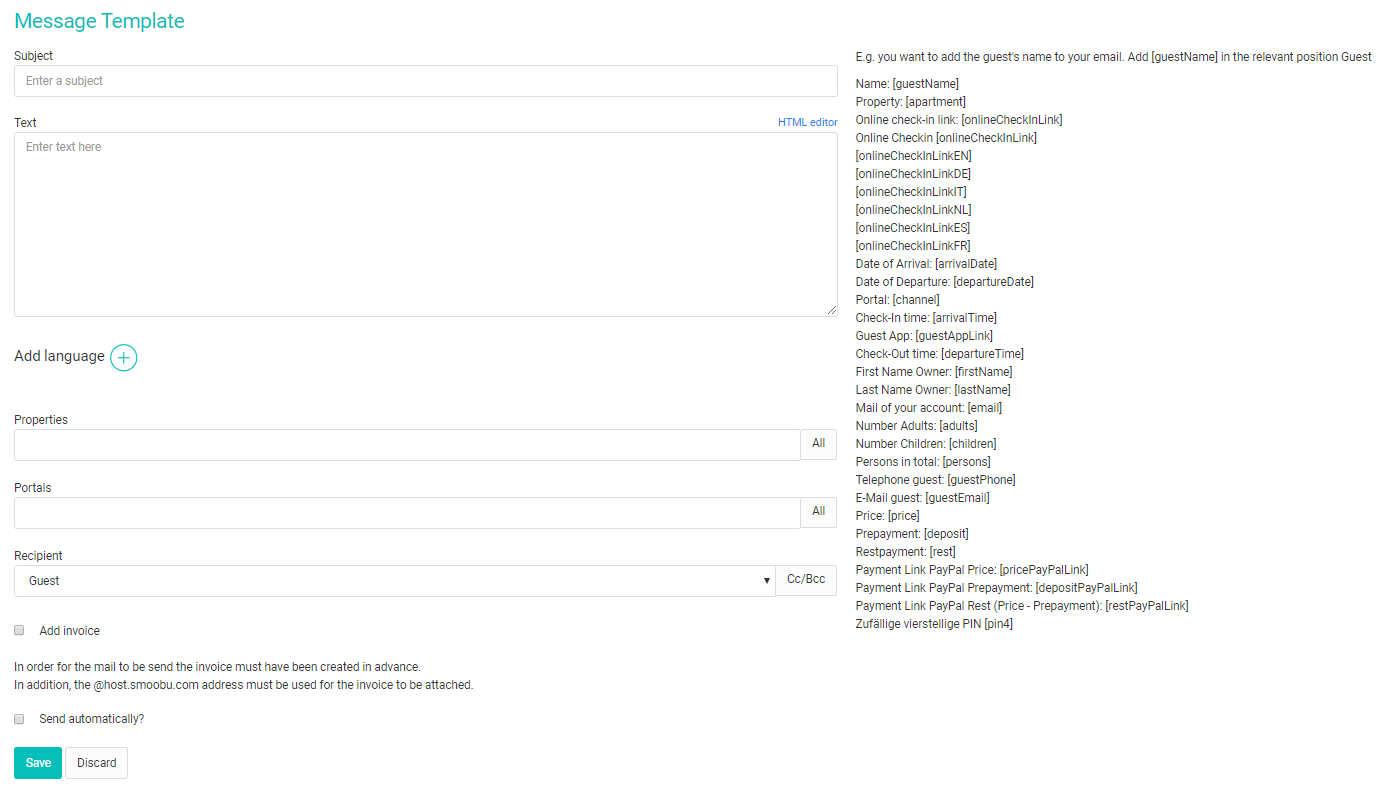The height and width of the screenshot is (790, 1387).
Task: Click the Properties selection field
Action: [407, 445]
